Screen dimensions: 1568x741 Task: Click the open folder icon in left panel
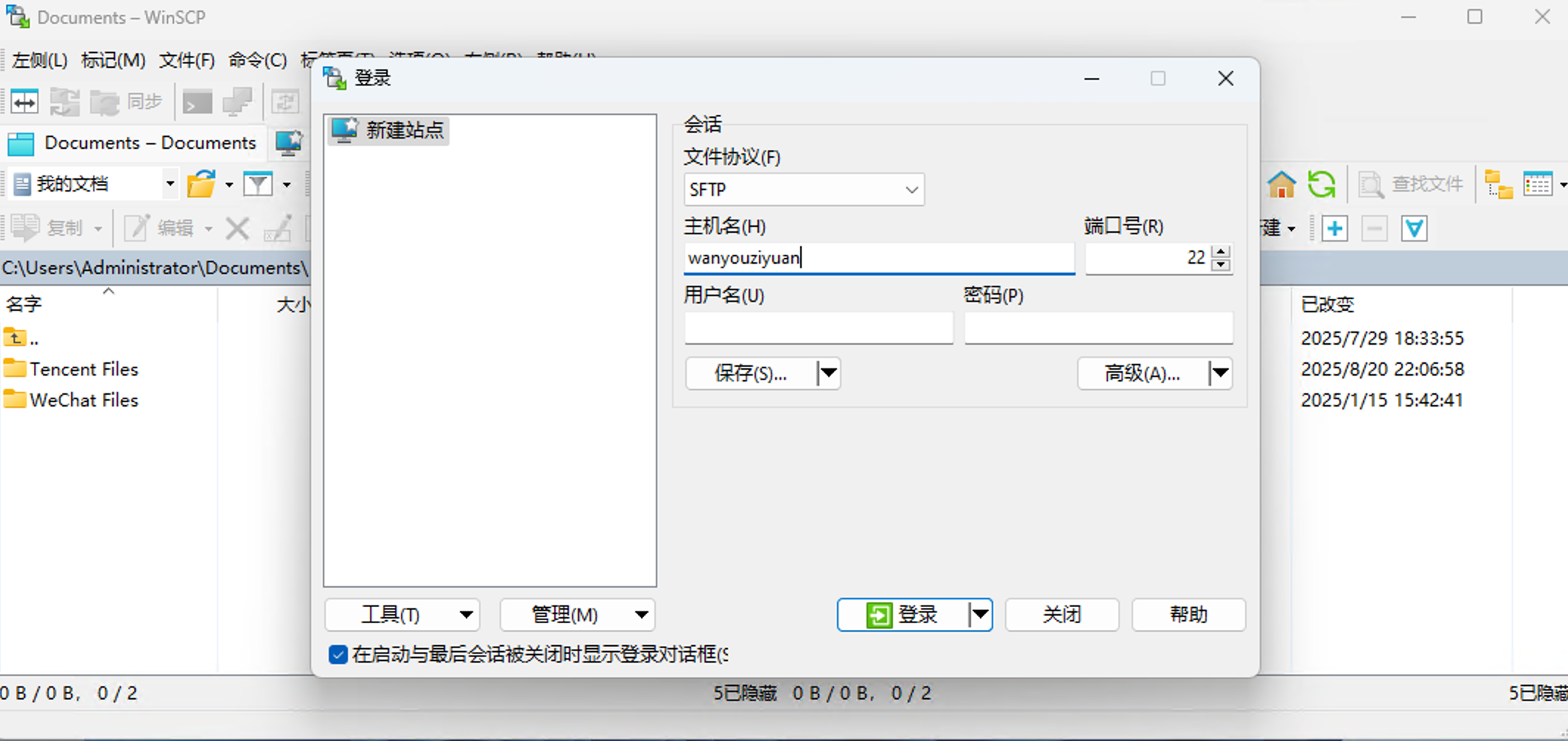point(201,184)
